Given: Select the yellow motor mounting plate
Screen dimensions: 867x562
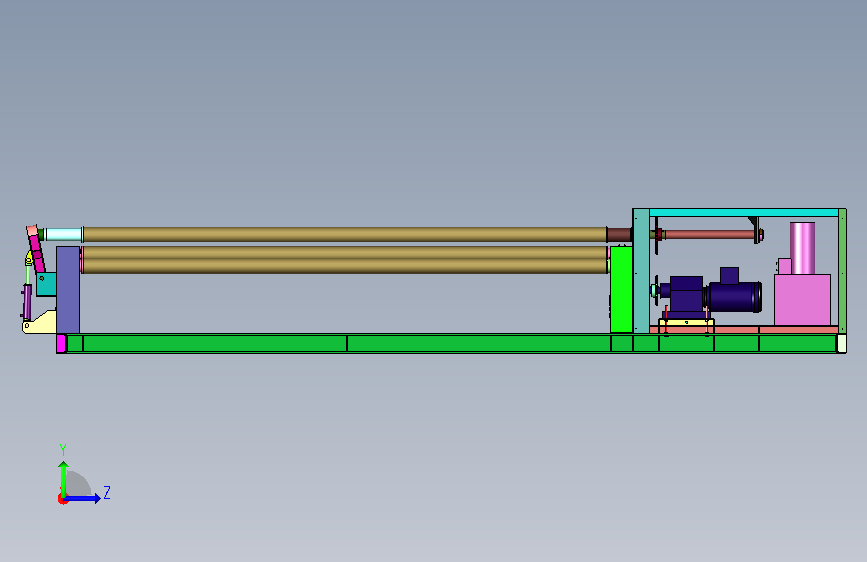Looking at the screenshot, I should pyautogui.click(x=686, y=322).
